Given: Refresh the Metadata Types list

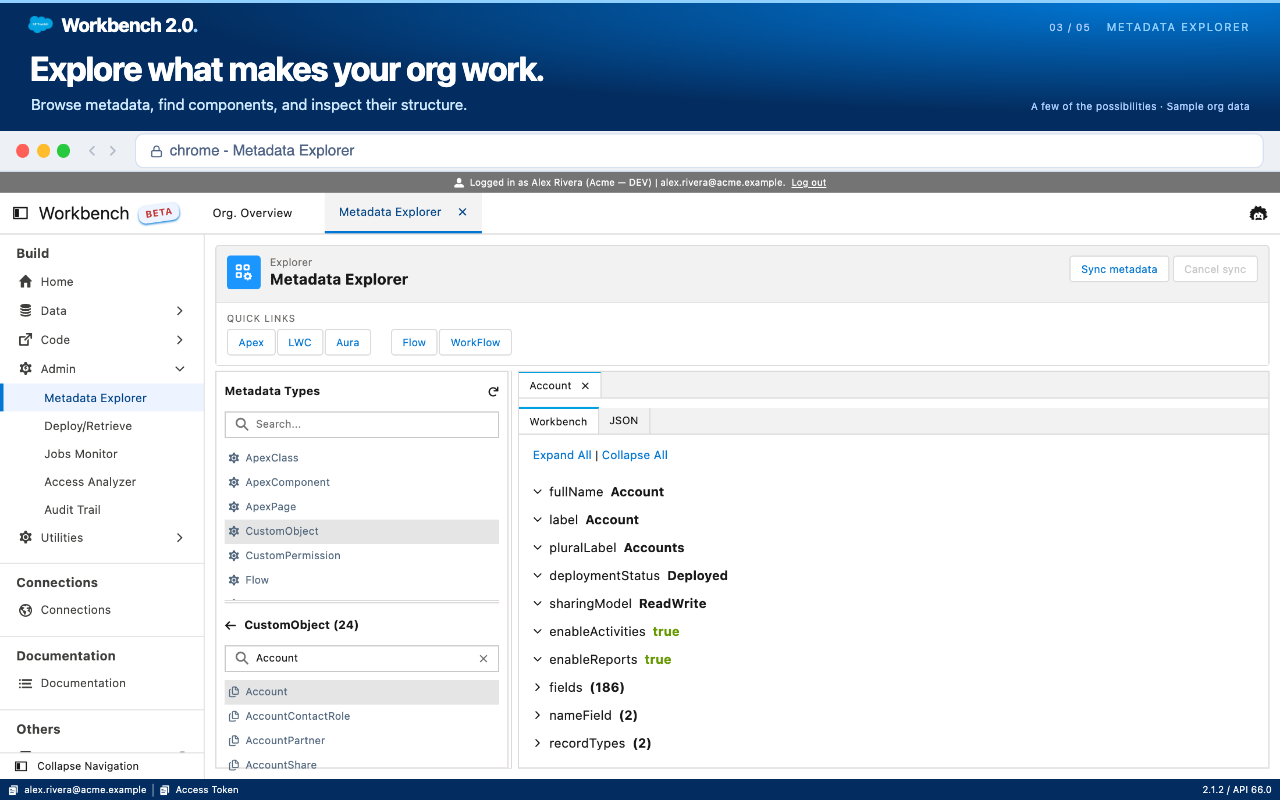Looking at the screenshot, I should [493, 392].
